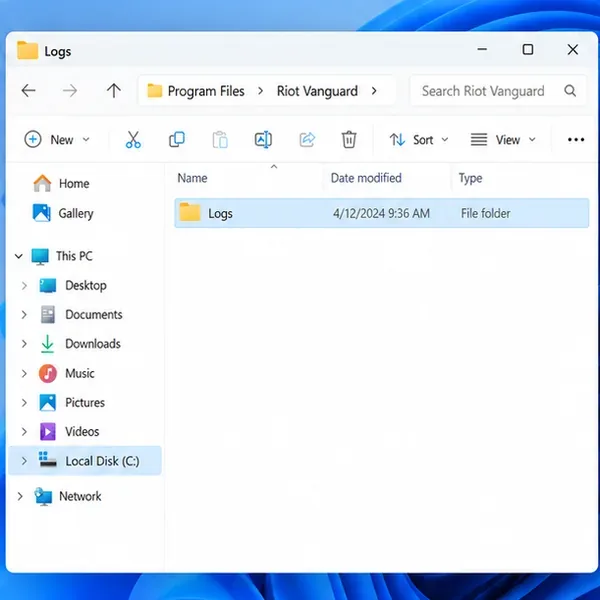Click the File folder type cell
Viewport: 600px width, 600px height.
click(485, 213)
